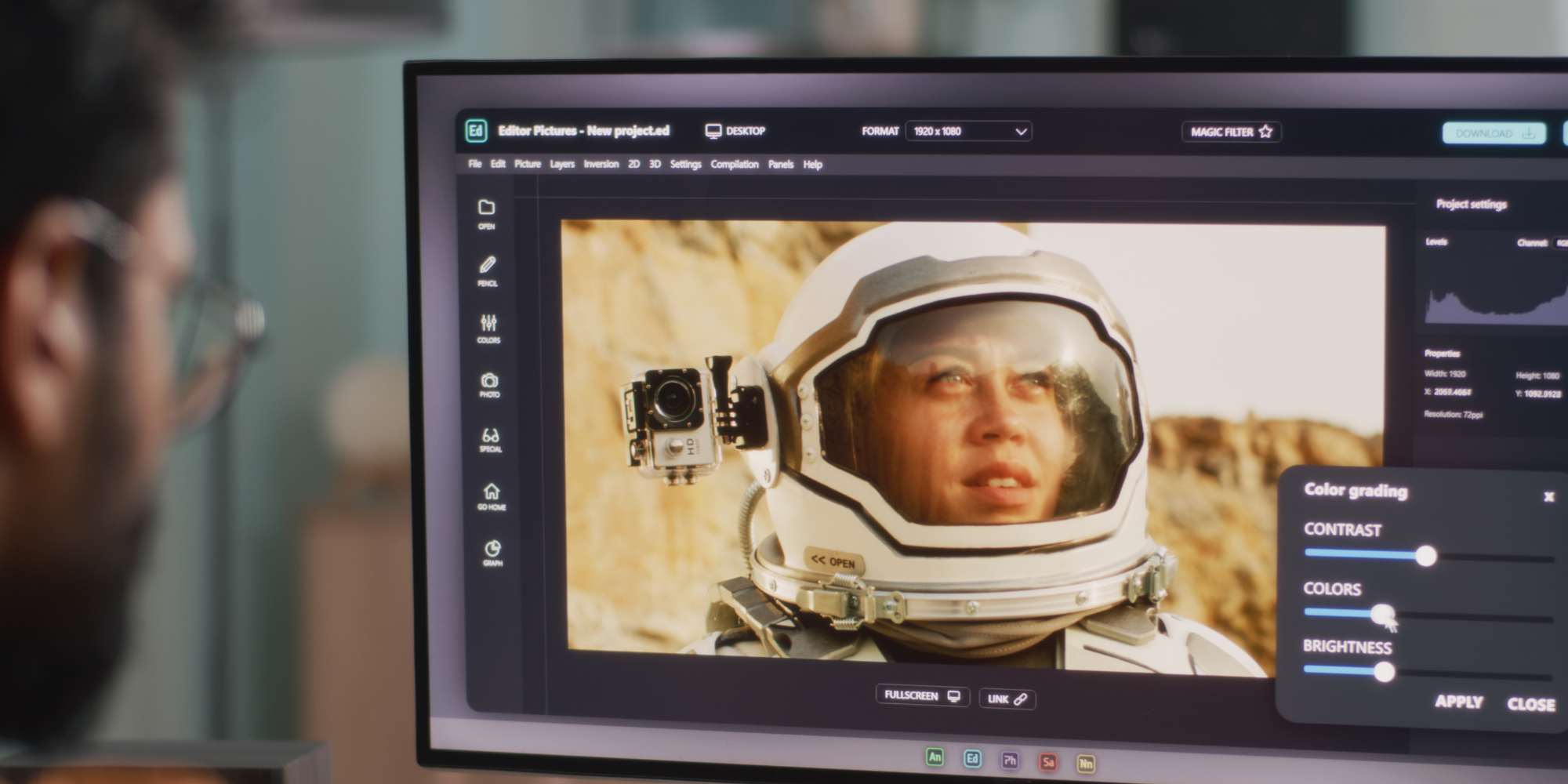Image resolution: width=1568 pixels, height=784 pixels.
Task: Select the Pencil tool
Action: (x=488, y=270)
